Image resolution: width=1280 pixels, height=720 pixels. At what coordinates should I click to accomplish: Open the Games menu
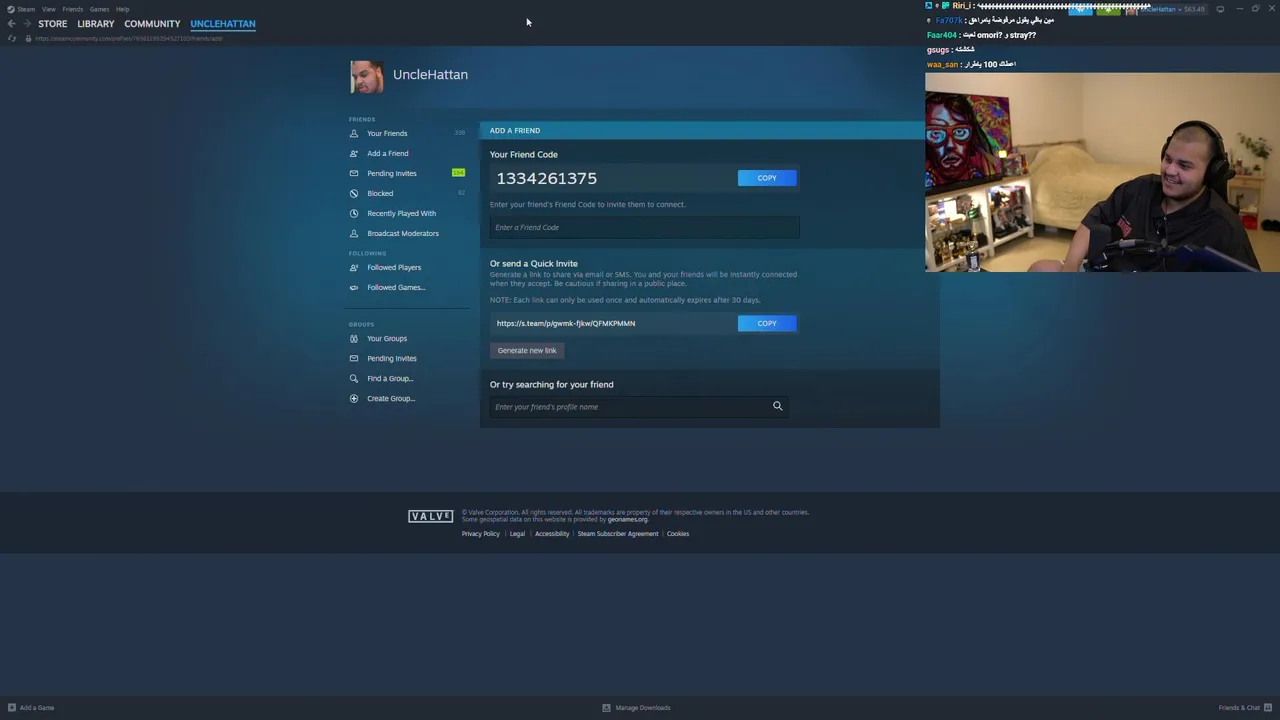pos(99,9)
